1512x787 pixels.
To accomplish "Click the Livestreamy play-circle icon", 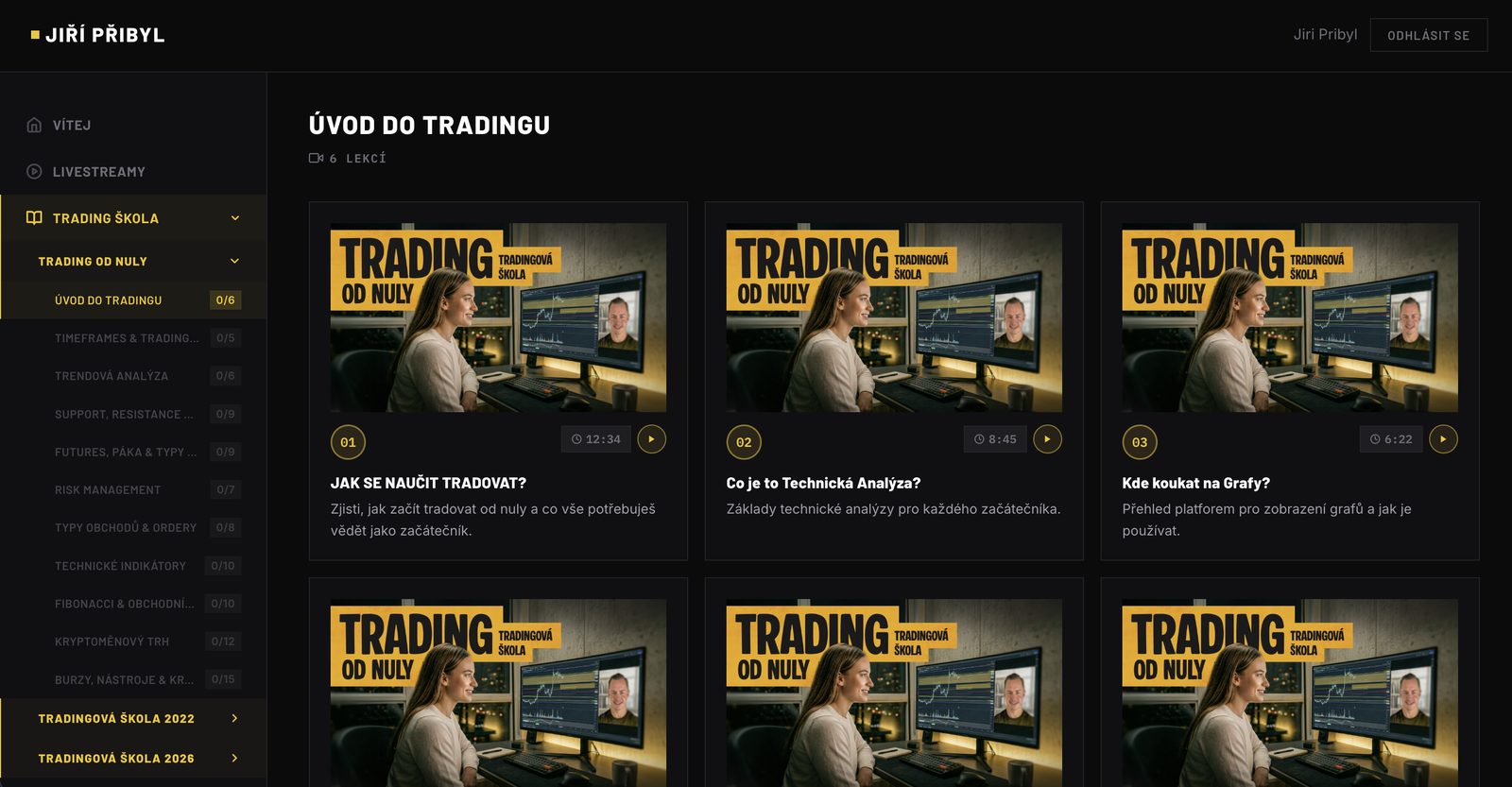I will pos(34,172).
